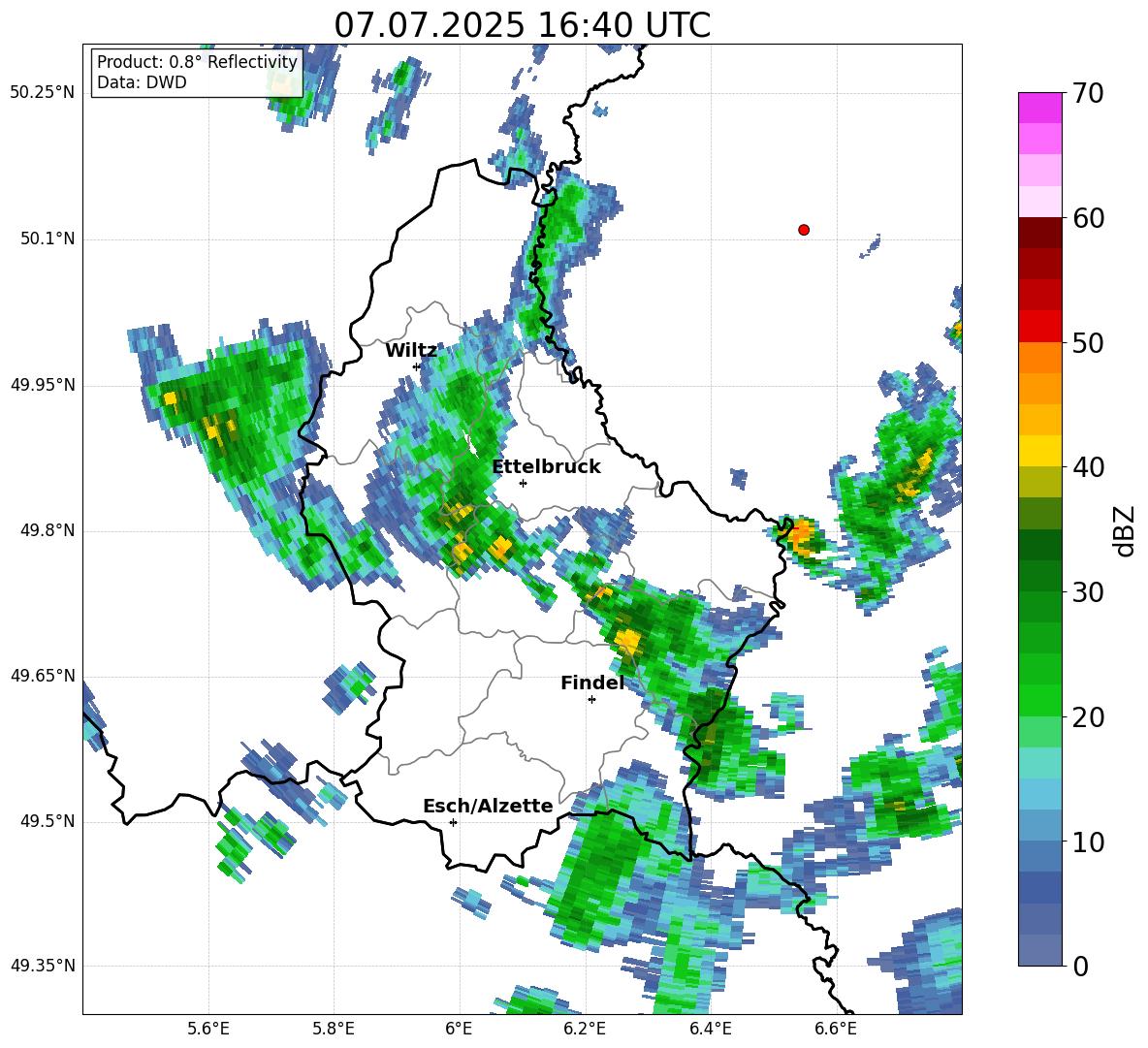Screen dimensions: 1148x1048
Task: Click the Wiltz station cross marker
Action: (417, 366)
